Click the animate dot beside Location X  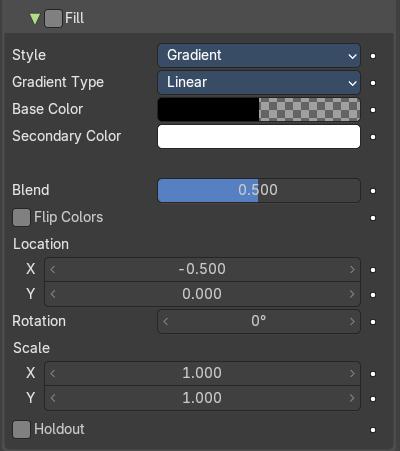[373, 270]
